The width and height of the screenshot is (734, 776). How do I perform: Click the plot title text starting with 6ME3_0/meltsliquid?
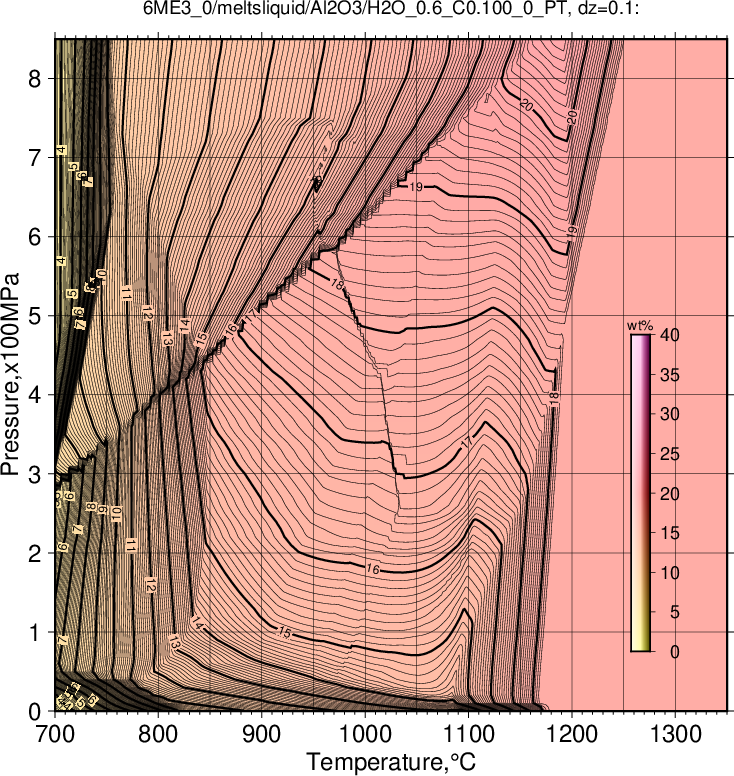point(391,8)
